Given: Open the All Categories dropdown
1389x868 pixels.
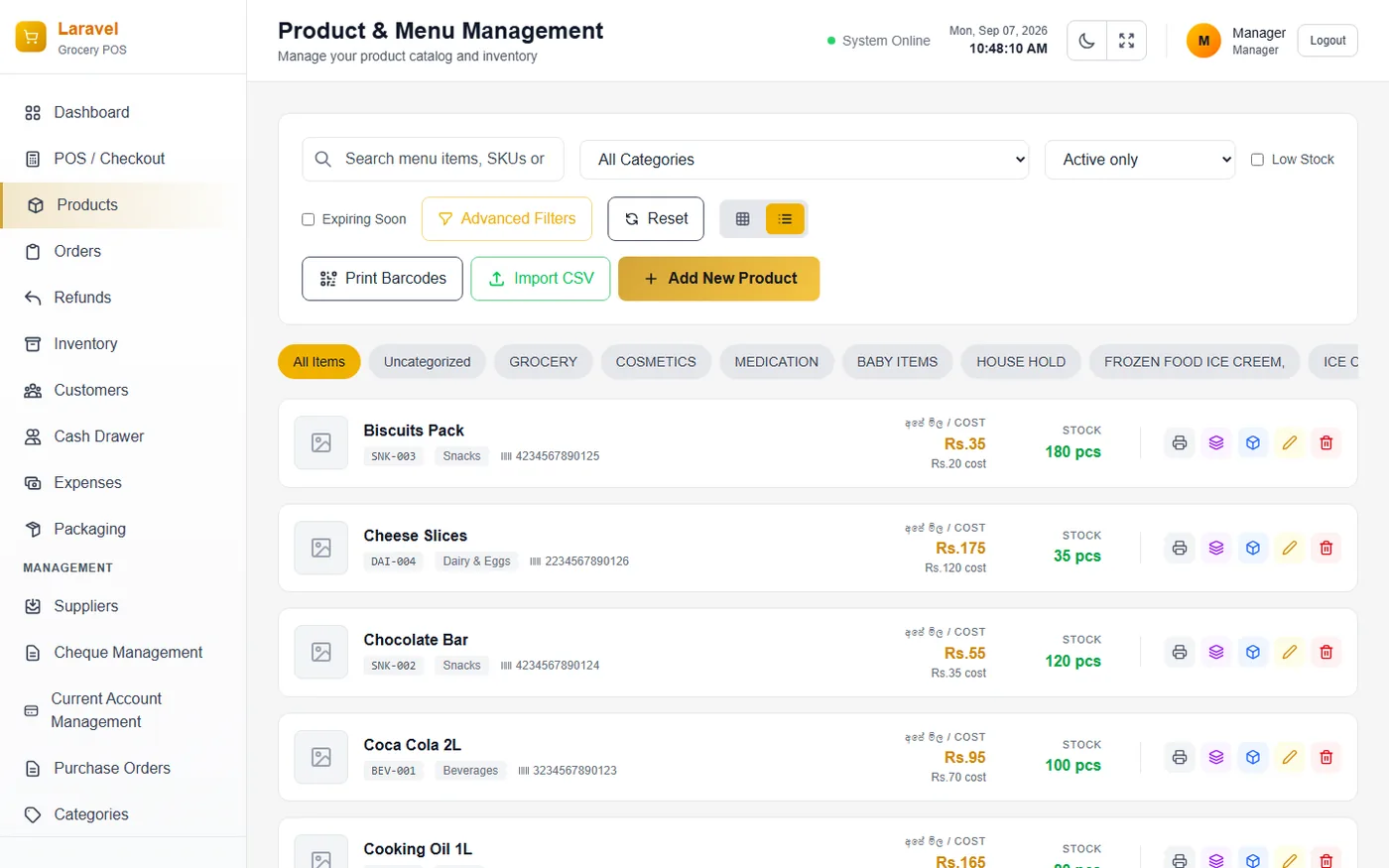Looking at the screenshot, I should pyautogui.click(x=805, y=160).
